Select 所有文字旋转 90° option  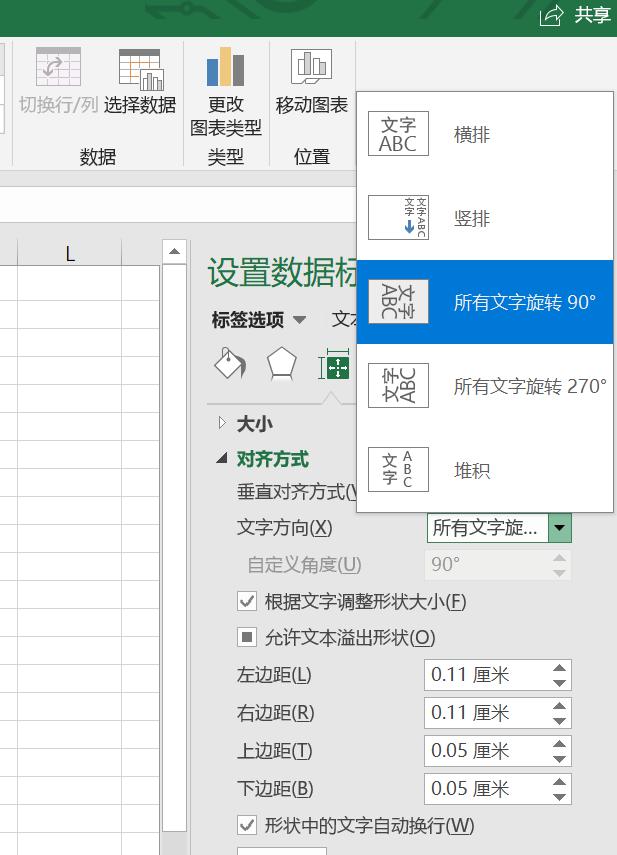click(485, 302)
